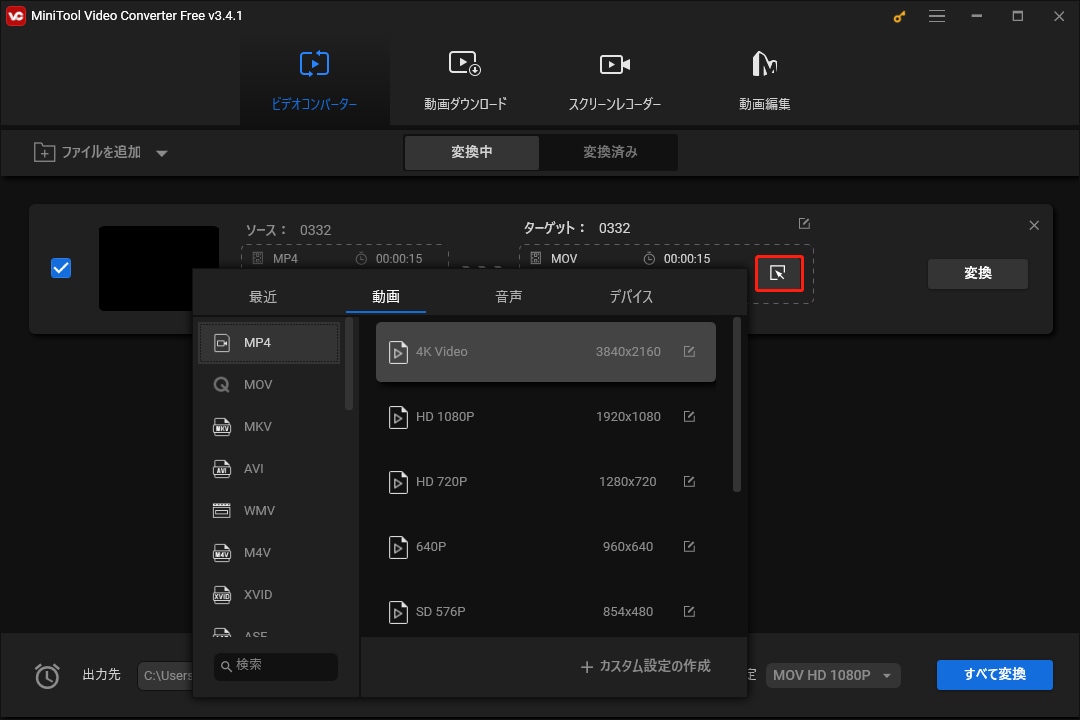Image resolution: width=1080 pixels, height=720 pixels.
Task: Select the 動画 tab in format popup
Action: click(x=386, y=297)
